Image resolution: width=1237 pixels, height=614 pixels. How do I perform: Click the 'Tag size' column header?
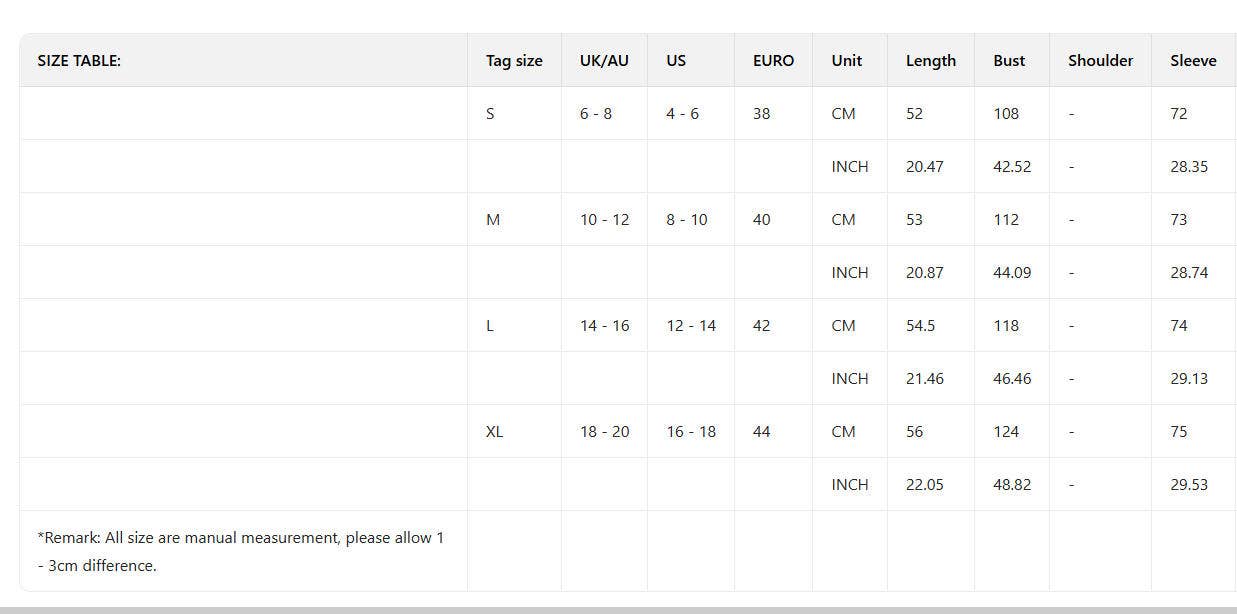pyautogui.click(x=514, y=61)
